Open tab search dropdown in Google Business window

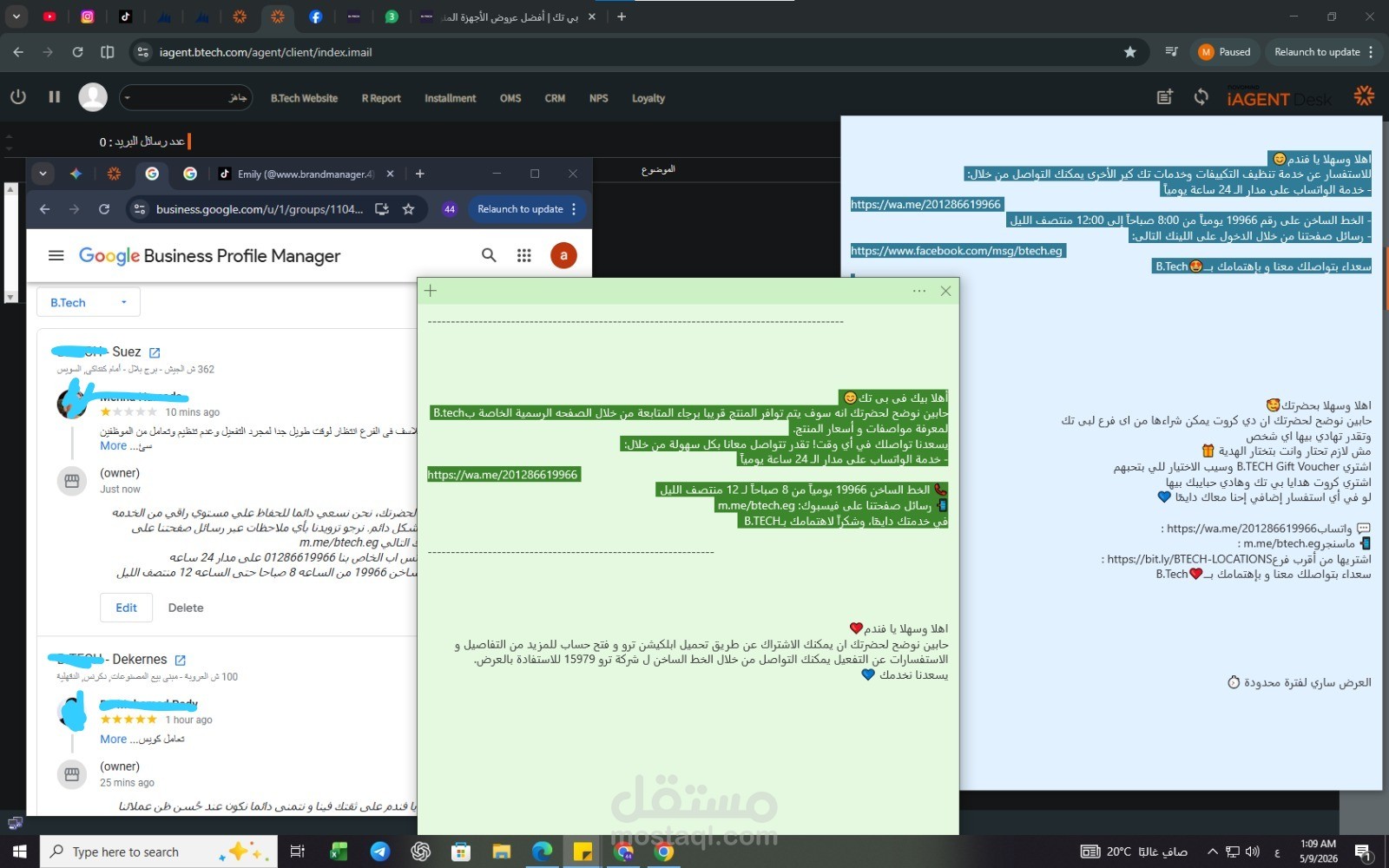pos(43,174)
